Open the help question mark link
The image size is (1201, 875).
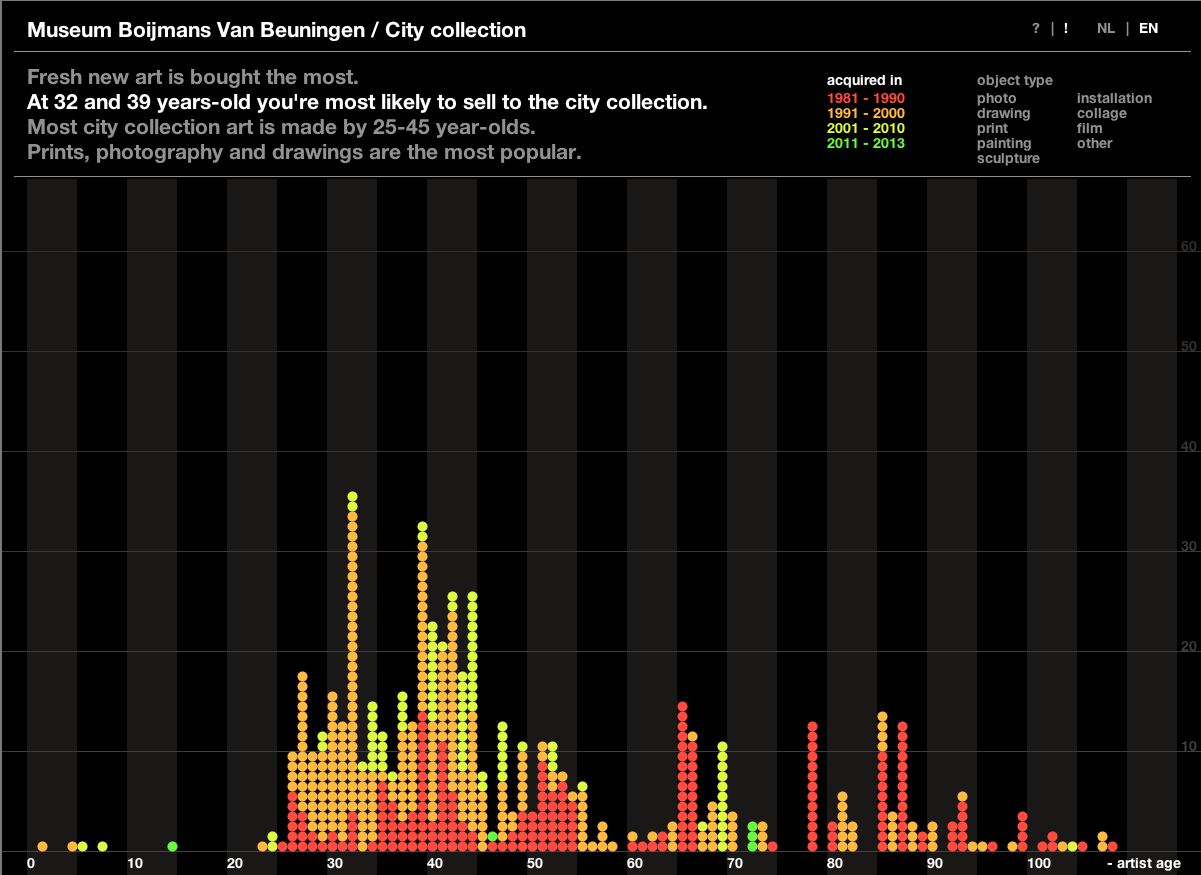pyautogui.click(x=1036, y=29)
